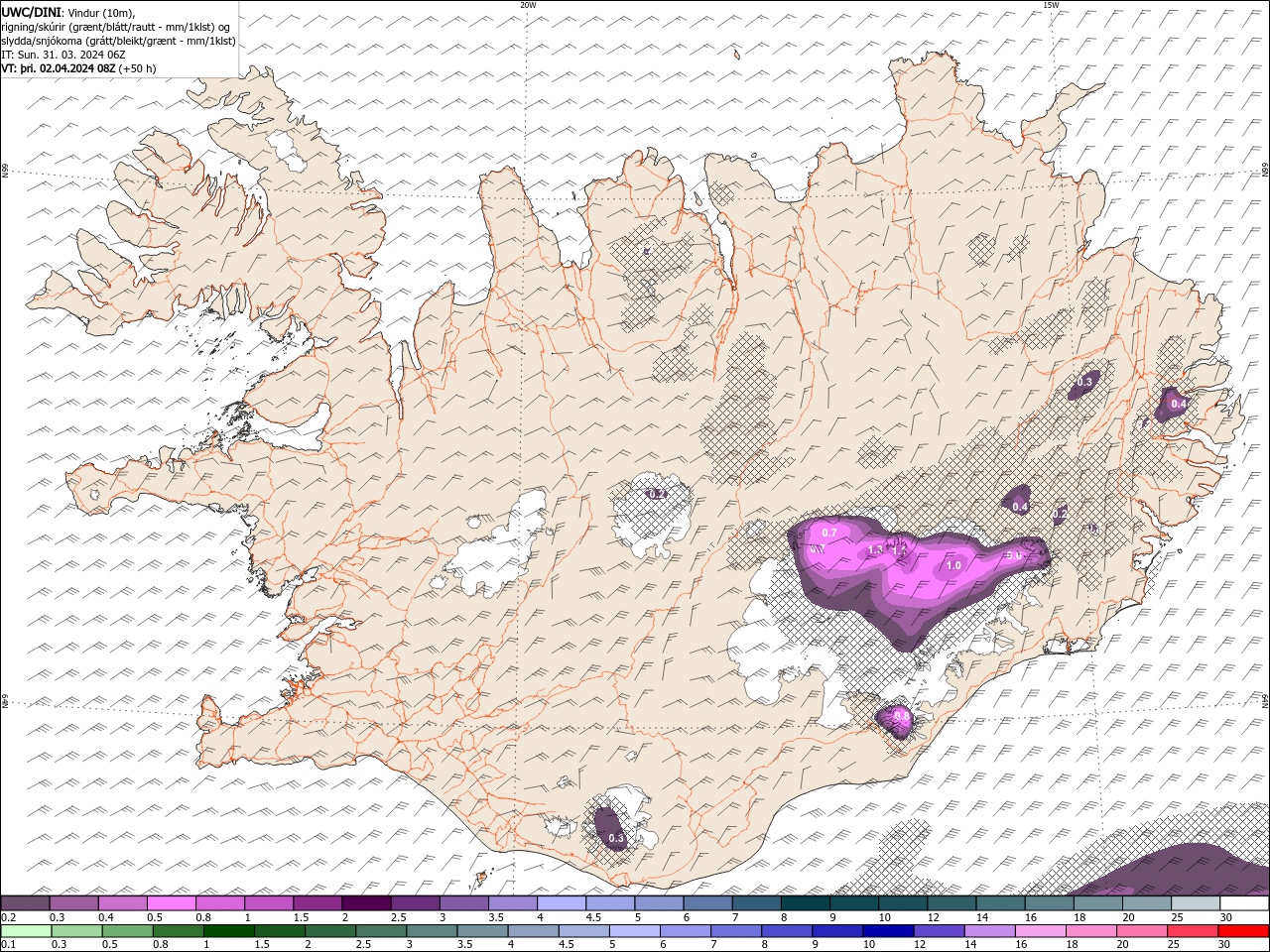The height and width of the screenshot is (952, 1270).
Task: Click the 'rigning/skúrir' header line
Action: (116, 27)
